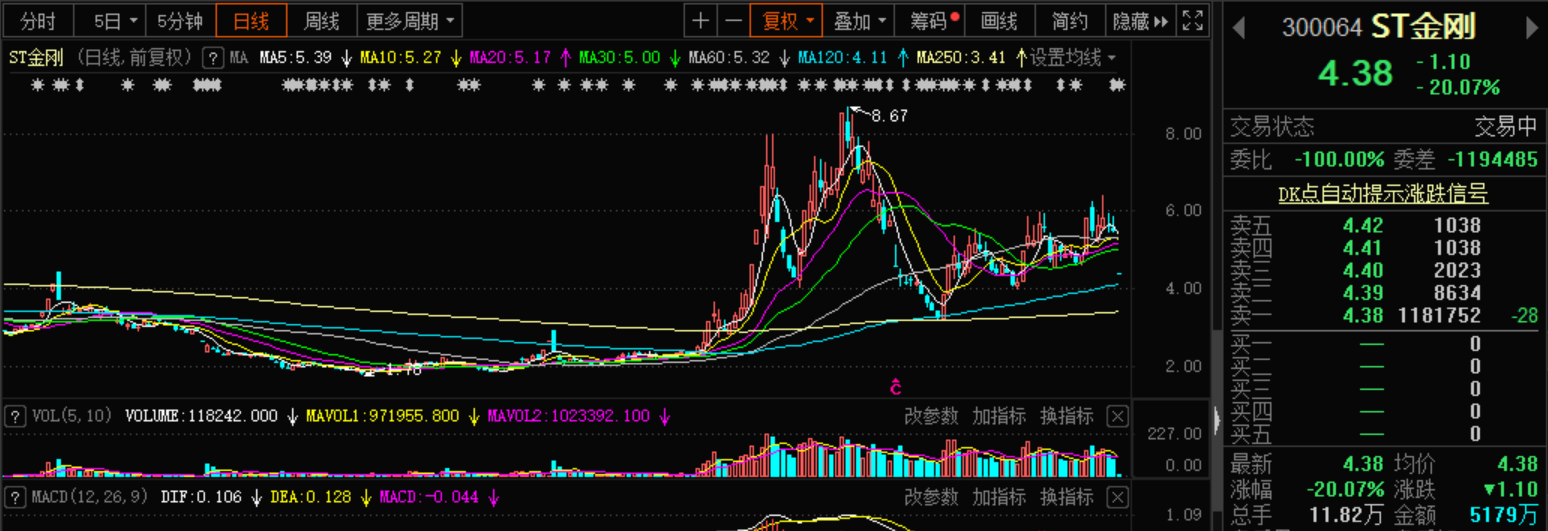The width and height of the screenshot is (1548, 531).
Task: Go to previous stock with left arrow
Action: [x=1239, y=28]
